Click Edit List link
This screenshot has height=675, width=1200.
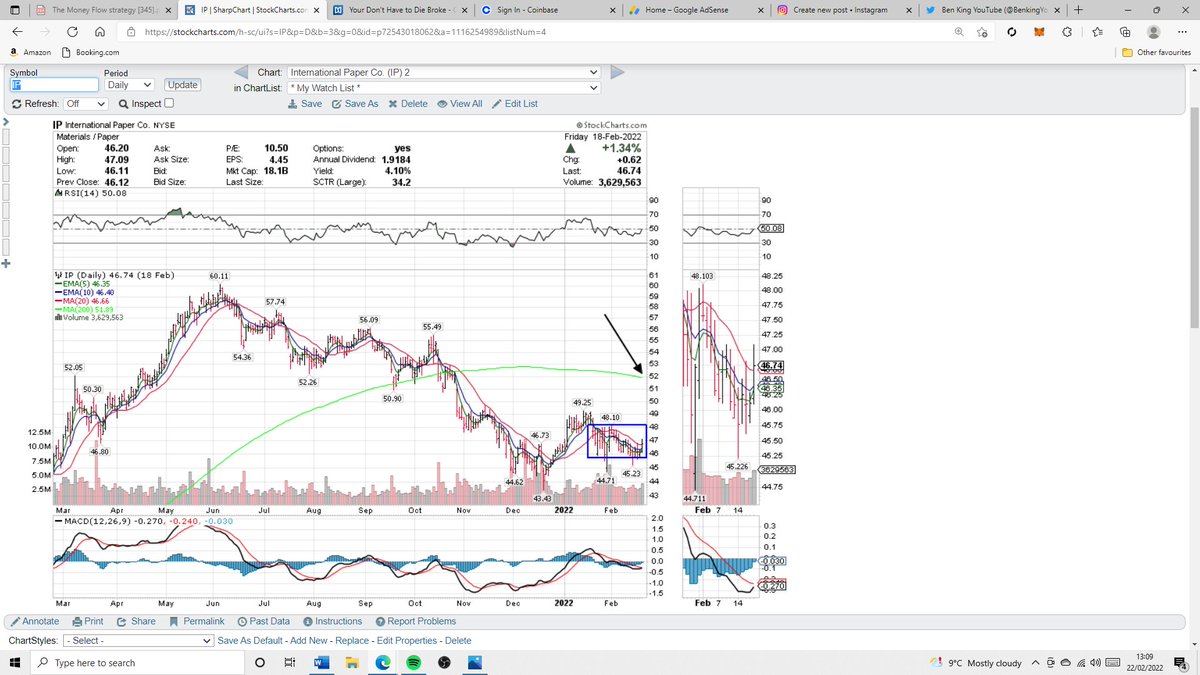[515, 104]
